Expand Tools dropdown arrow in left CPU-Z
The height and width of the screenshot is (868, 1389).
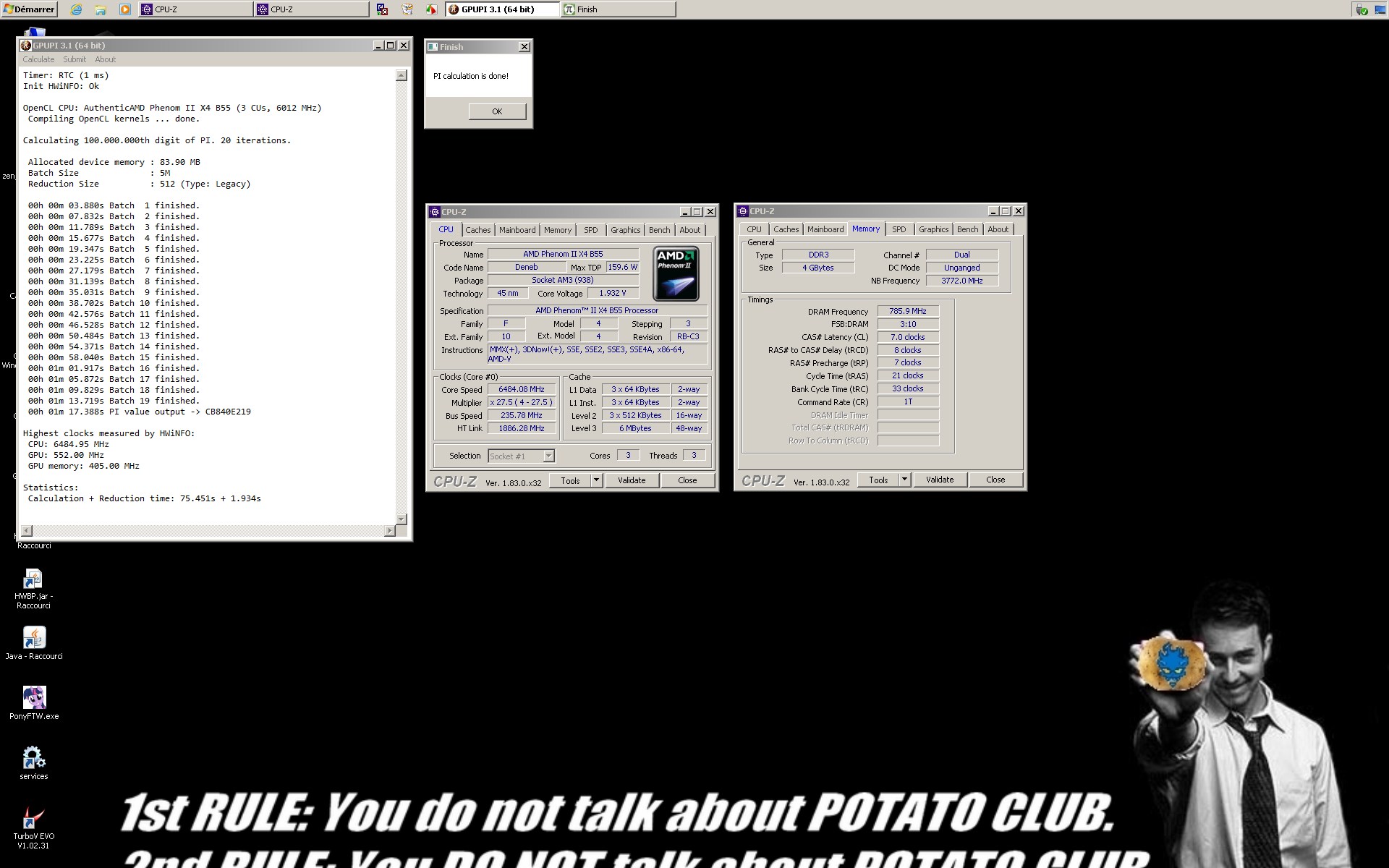(597, 480)
